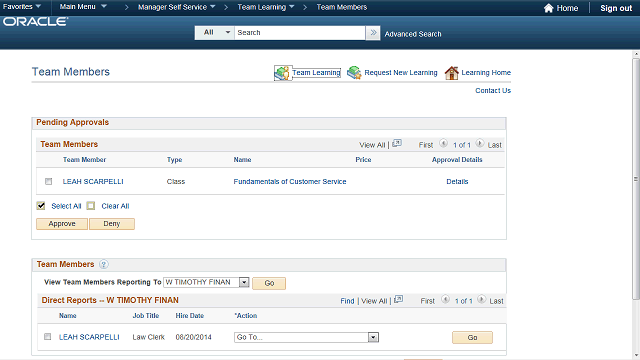Click the Contact Us link

point(493,91)
